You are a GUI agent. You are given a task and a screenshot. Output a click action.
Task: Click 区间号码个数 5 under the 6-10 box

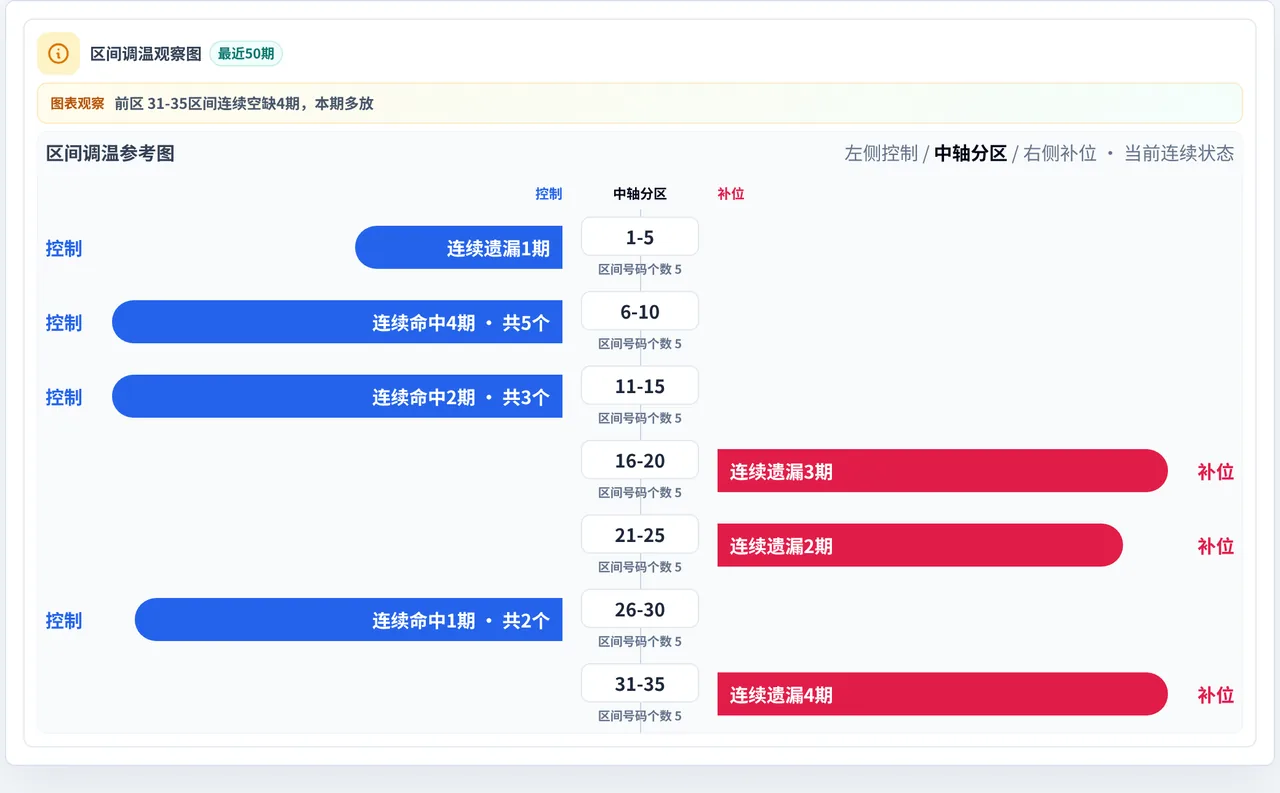(640, 343)
